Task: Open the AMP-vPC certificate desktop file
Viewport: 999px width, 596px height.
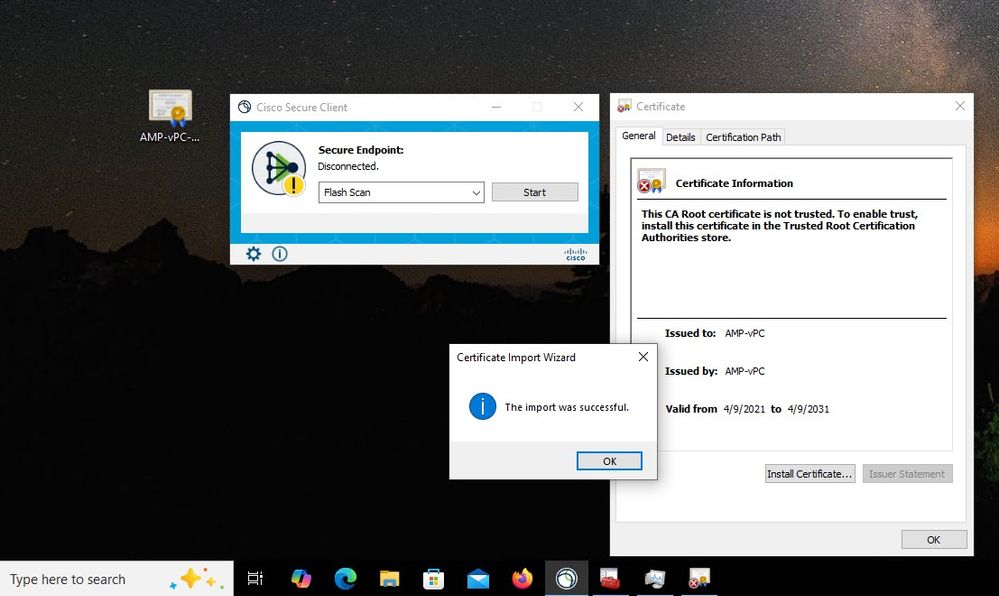Action: 169,116
